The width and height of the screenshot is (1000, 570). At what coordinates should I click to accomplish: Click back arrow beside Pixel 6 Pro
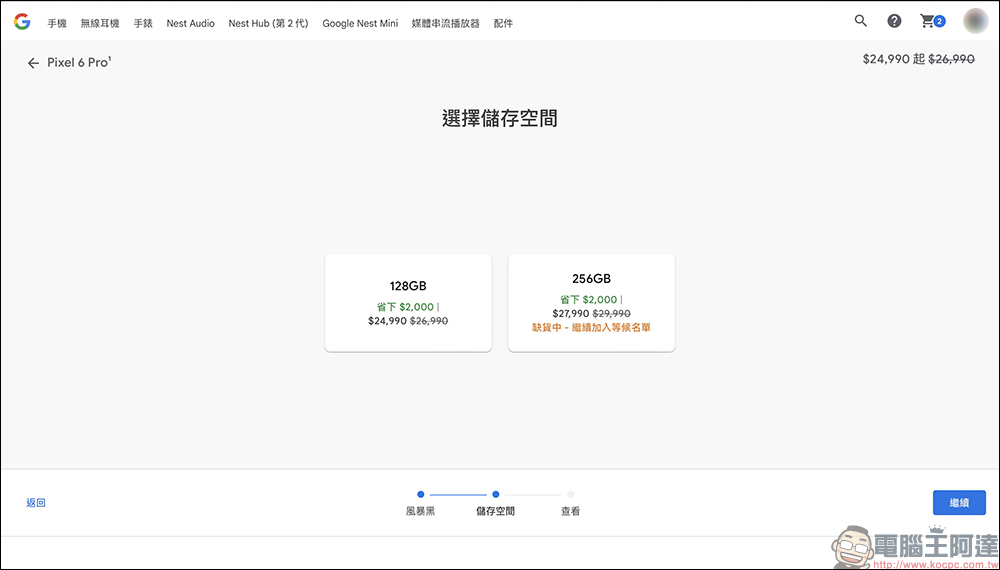[33, 63]
